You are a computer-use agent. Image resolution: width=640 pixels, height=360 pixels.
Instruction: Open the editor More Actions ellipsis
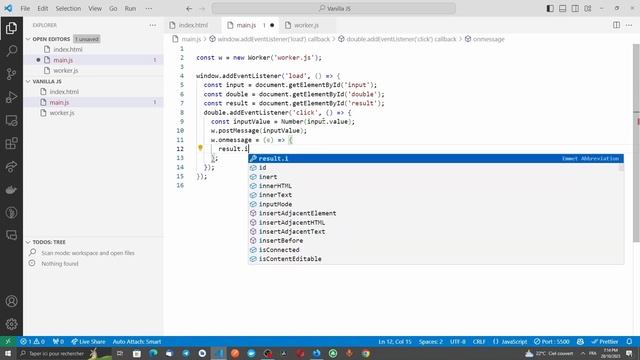[629, 25]
